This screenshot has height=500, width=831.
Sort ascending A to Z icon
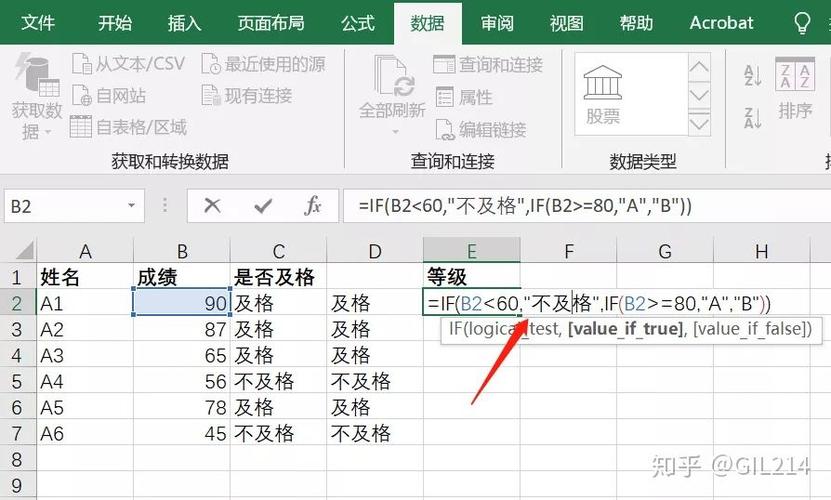[752, 75]
